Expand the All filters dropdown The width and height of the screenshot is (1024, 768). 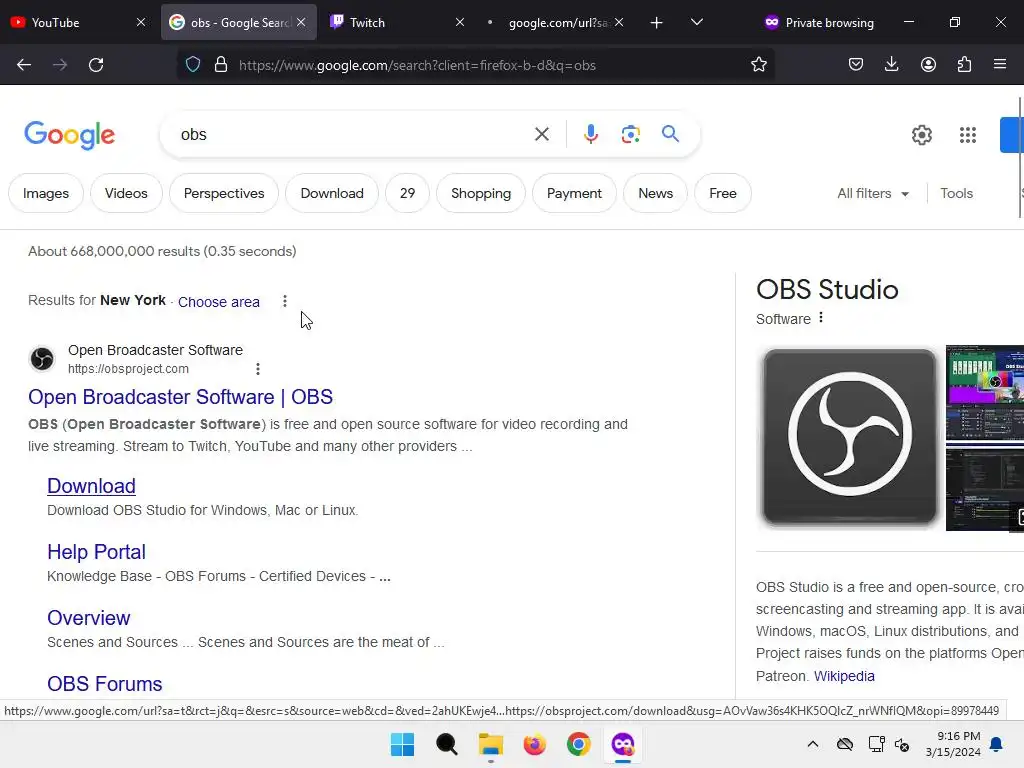pos(873,193)
